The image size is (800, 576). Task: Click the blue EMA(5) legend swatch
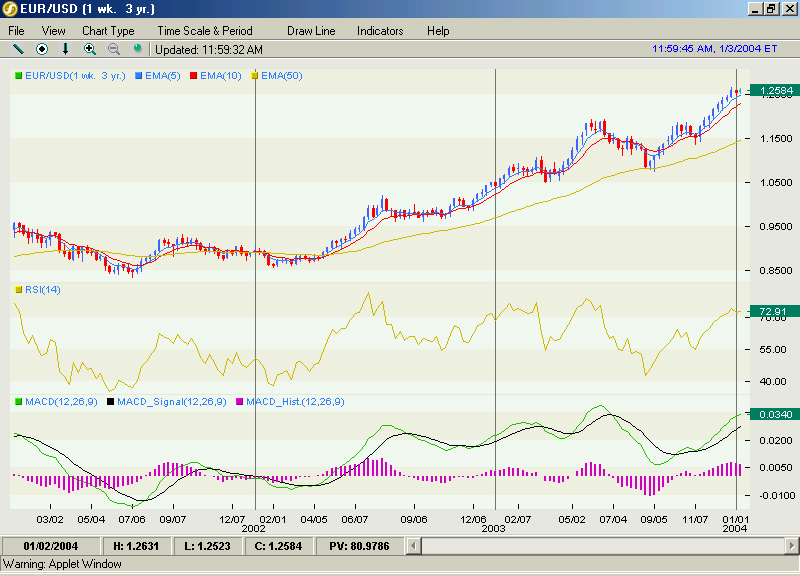(x=139, y=76)
